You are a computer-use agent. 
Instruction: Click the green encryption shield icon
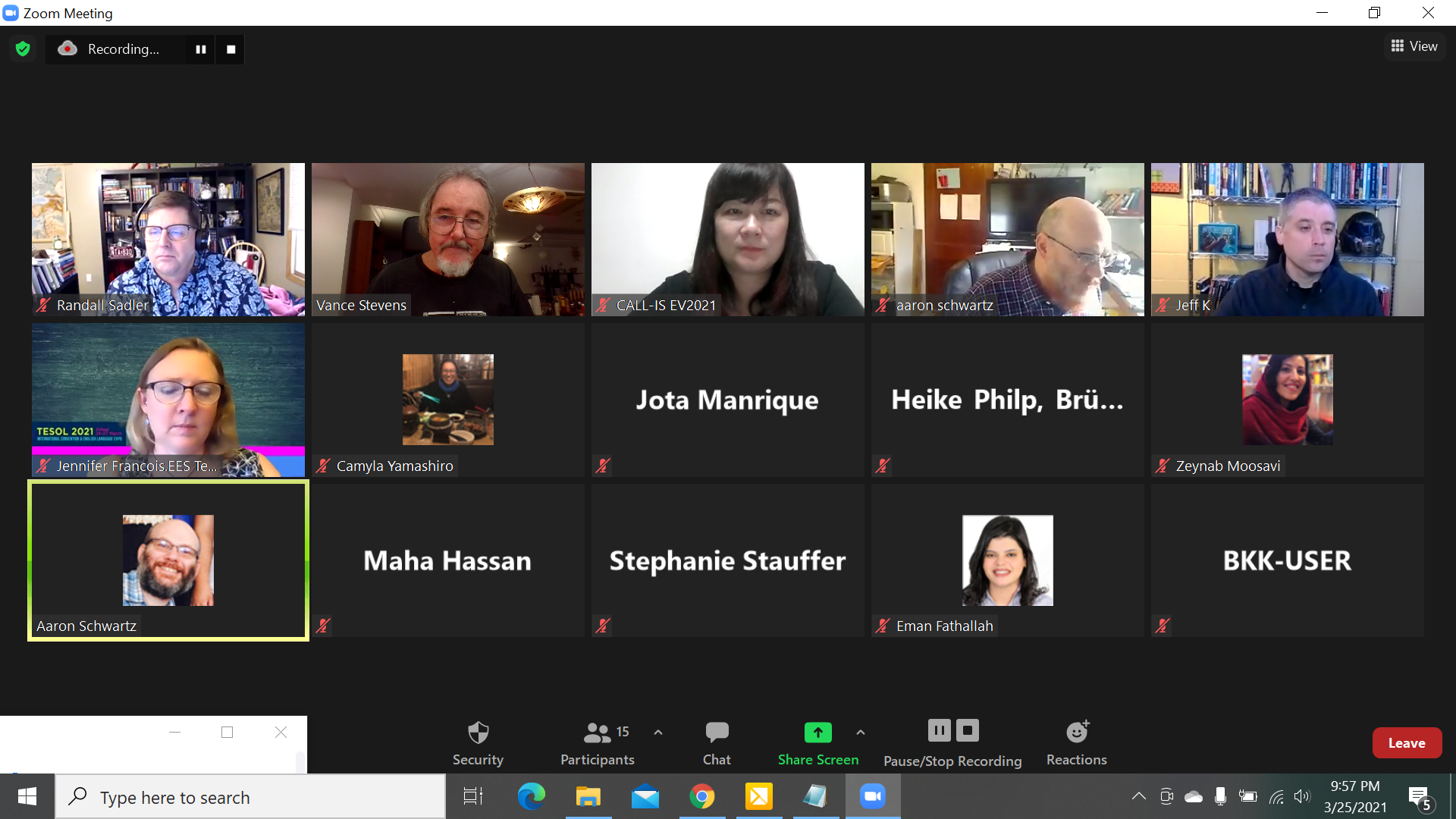pos(23,49)
